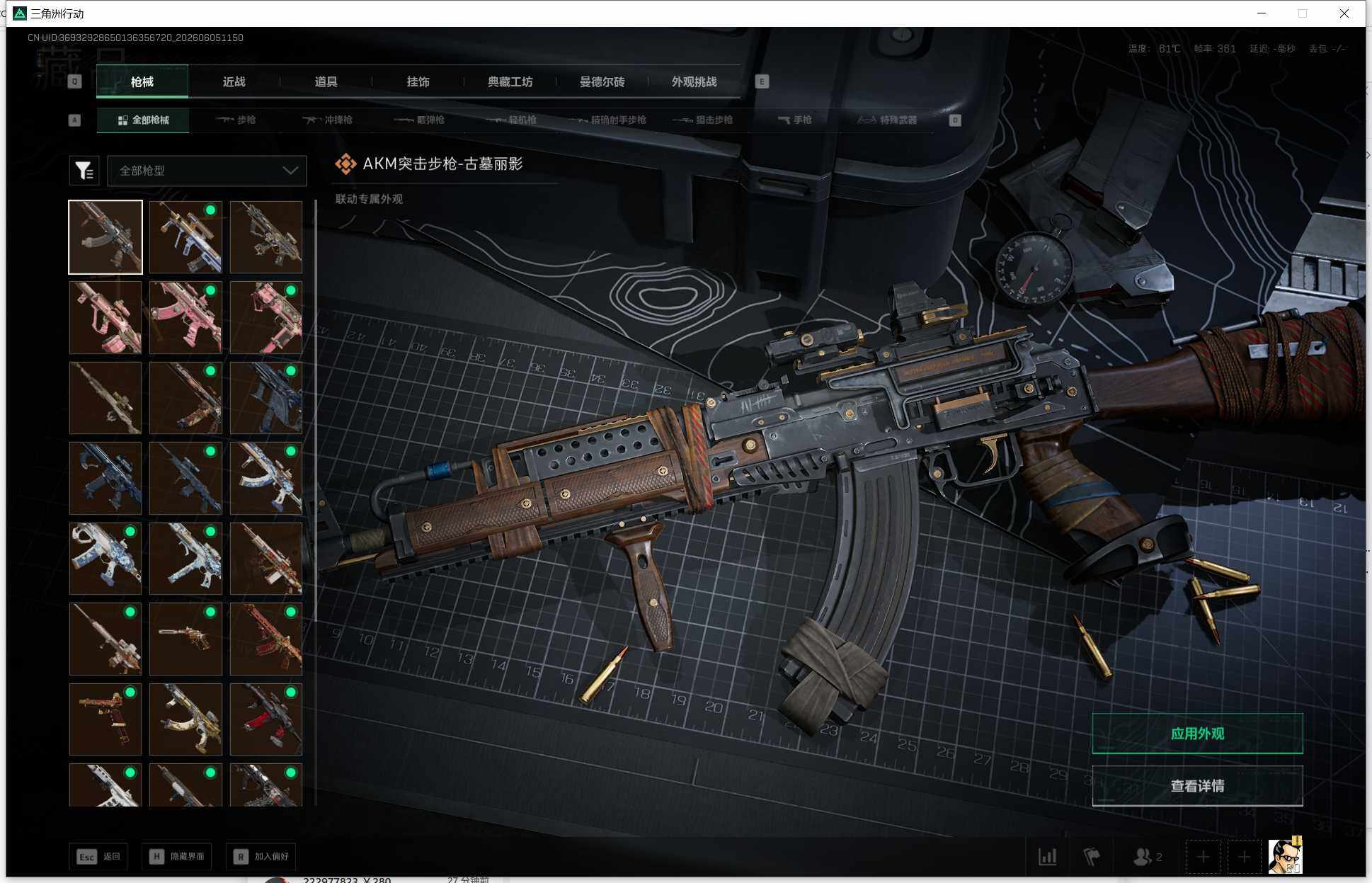Viewport: 1372px width, 883px height.
Task: Expand the 全部枪型 dropdown
Action: coord(207,171)
